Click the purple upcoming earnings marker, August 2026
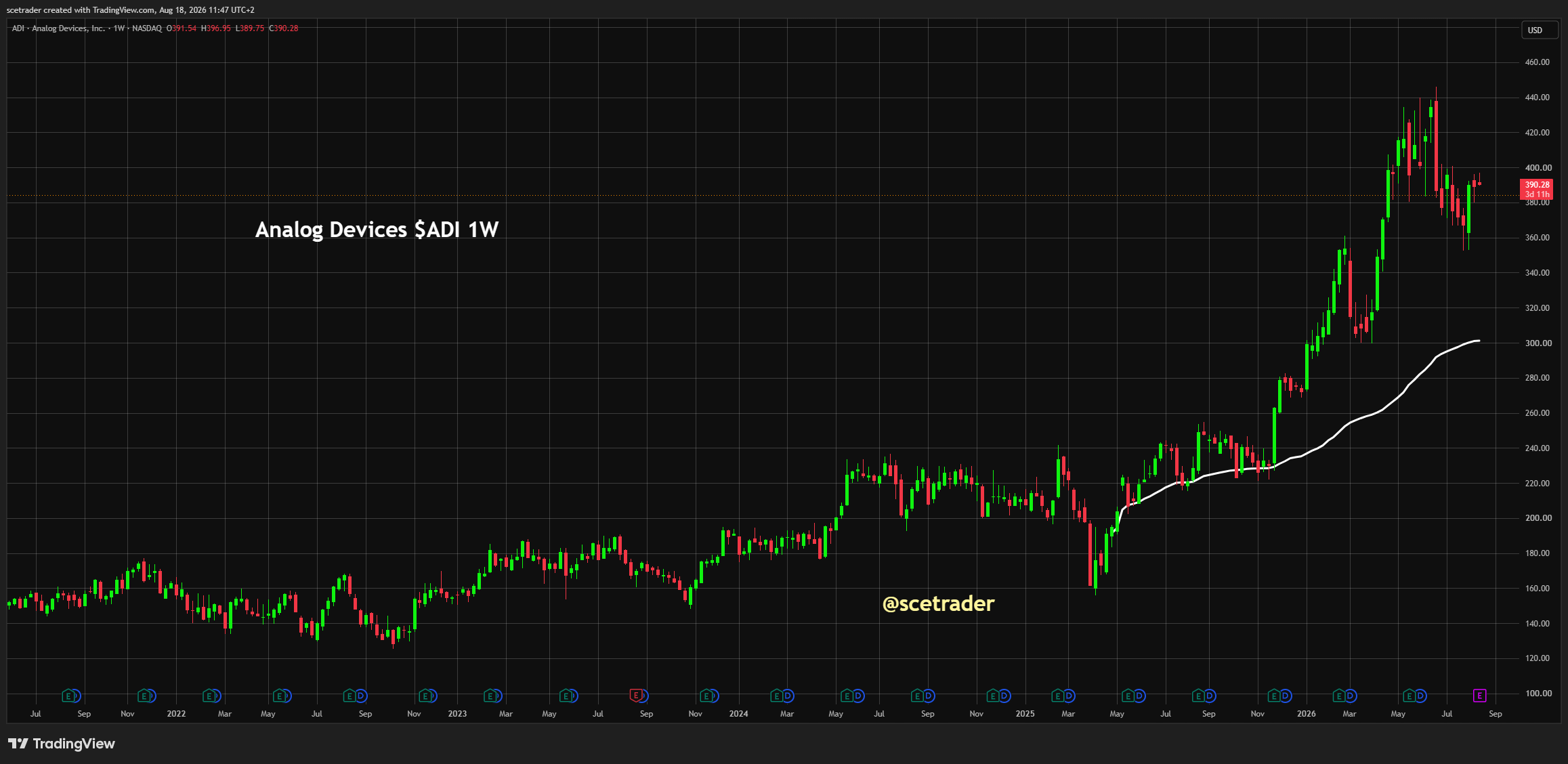1568x764 pixels. 1479,696
